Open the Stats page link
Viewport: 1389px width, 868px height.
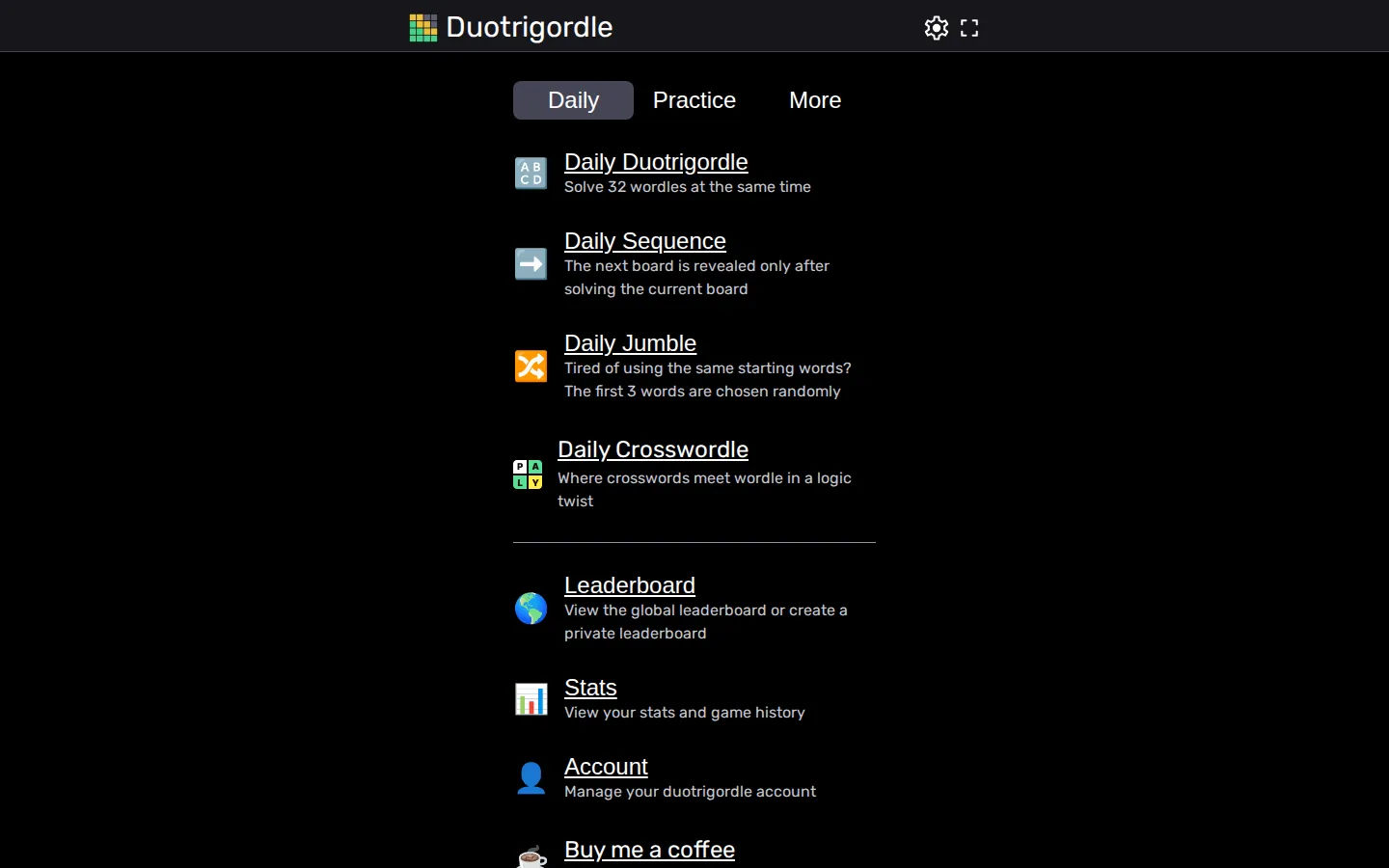[590, 688]
